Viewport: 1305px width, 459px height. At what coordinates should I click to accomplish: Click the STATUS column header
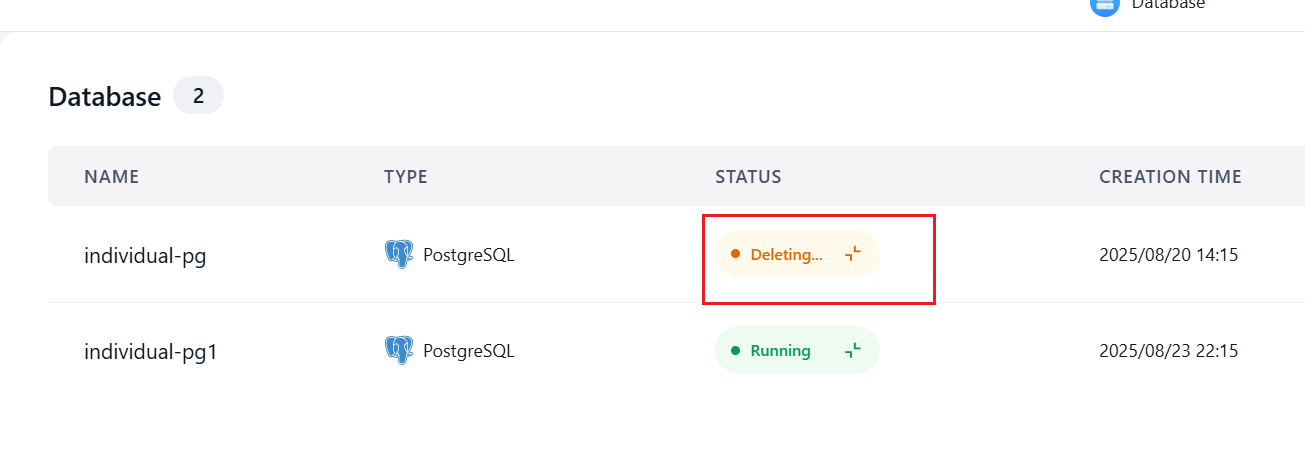(x=748, y=177)
